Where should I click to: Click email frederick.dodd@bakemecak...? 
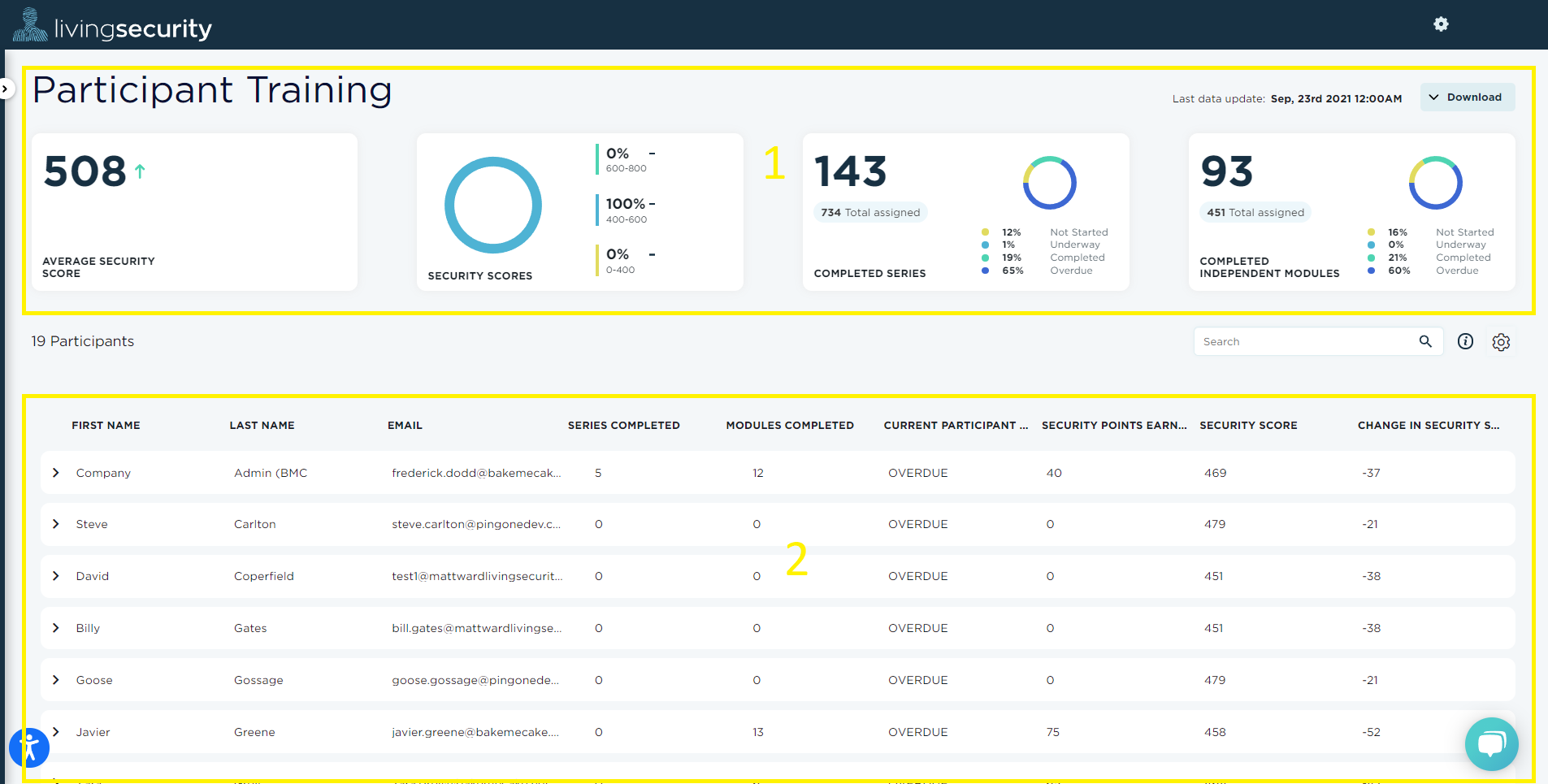[x=476, y=473]
